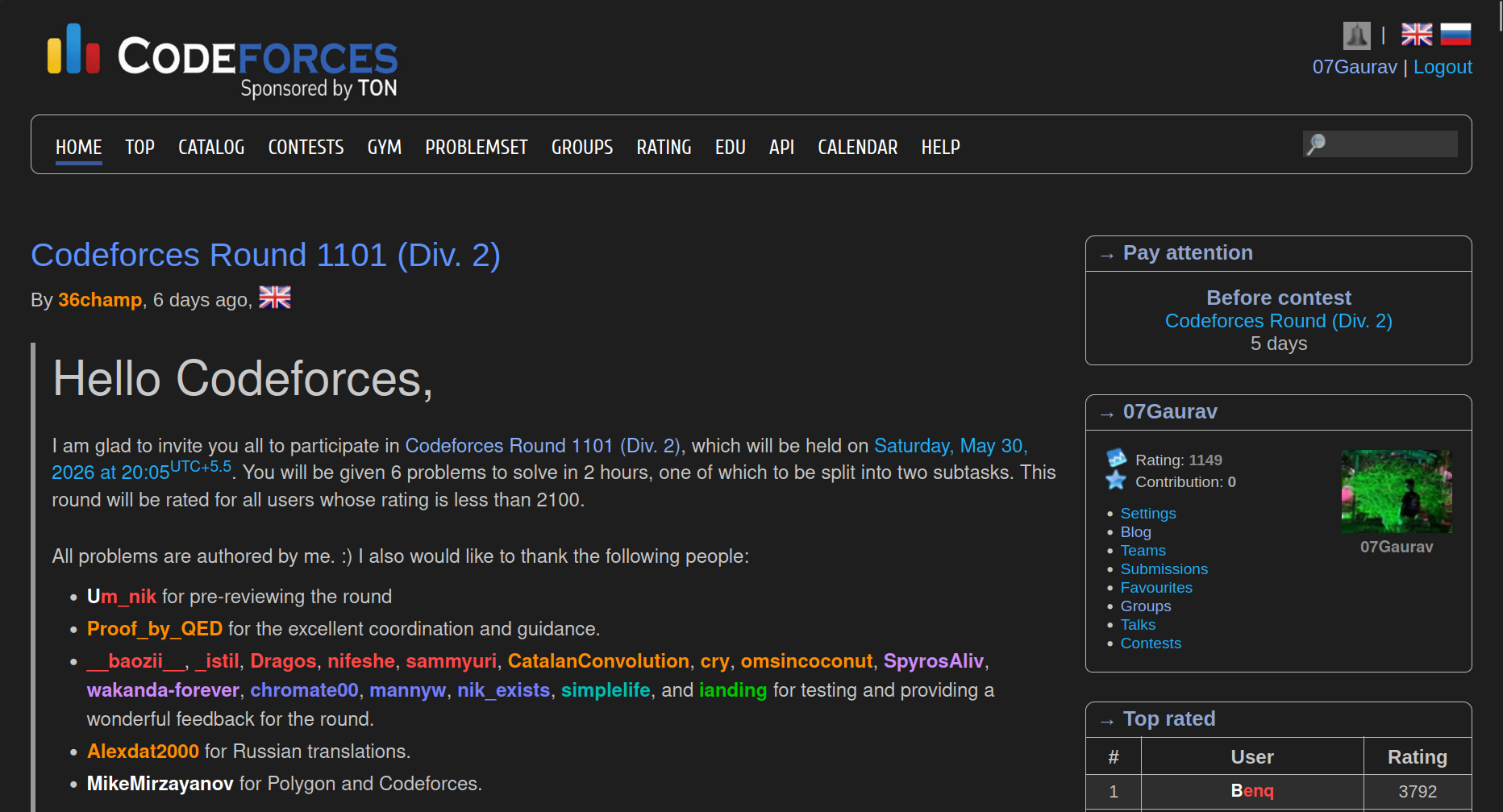Click the Saturday, May 30 date link
This screenshot has width=1503, height=812.
tap(951, 446)
